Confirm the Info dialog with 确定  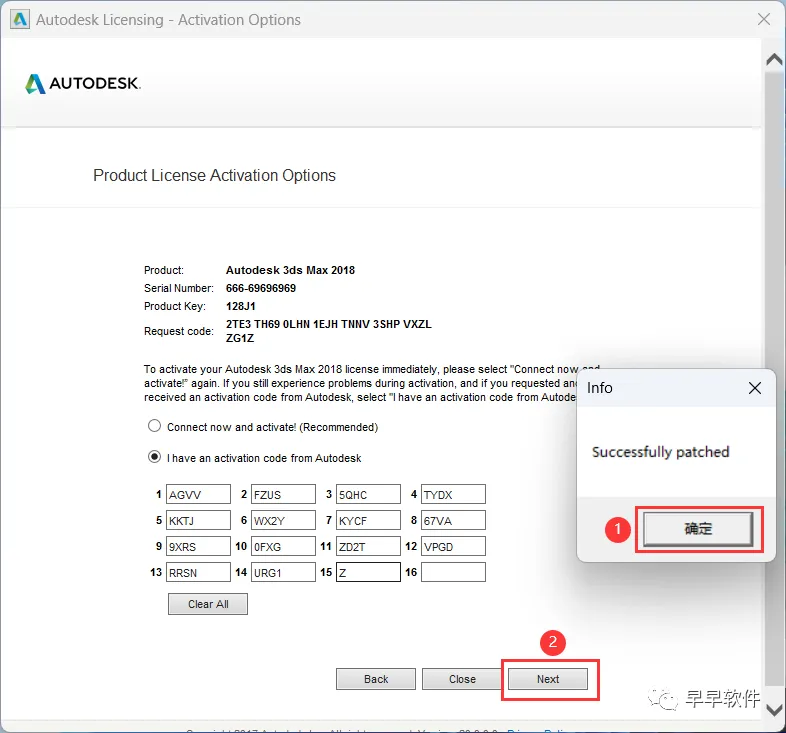click(698, 528)
